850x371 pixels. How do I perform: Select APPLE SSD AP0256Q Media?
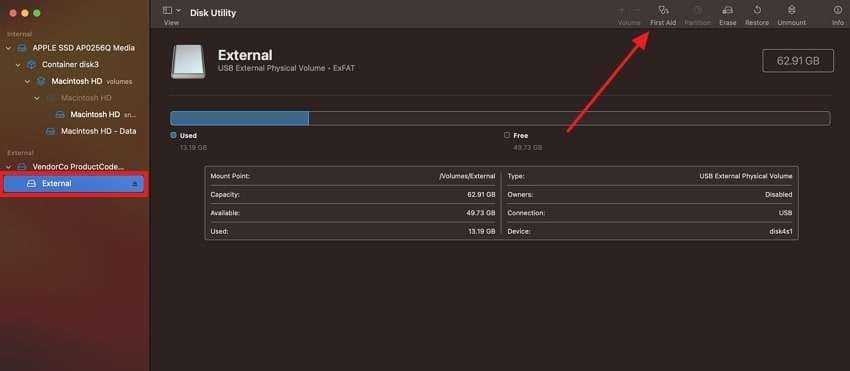click(83, 48)
